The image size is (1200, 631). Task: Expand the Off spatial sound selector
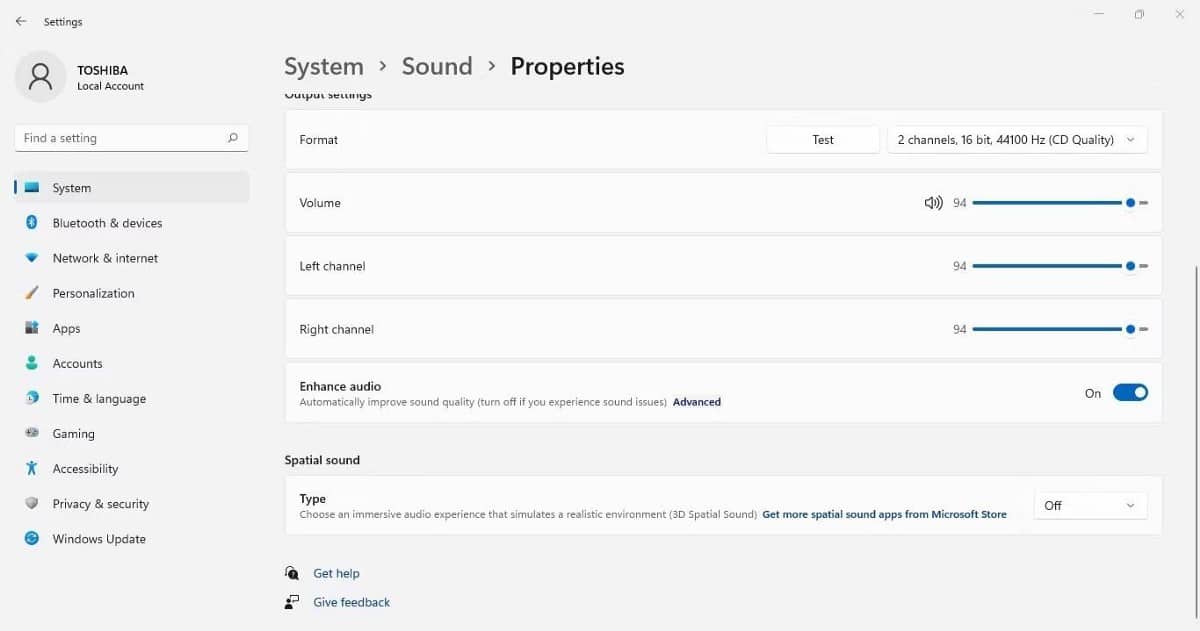click(1089, 505)
